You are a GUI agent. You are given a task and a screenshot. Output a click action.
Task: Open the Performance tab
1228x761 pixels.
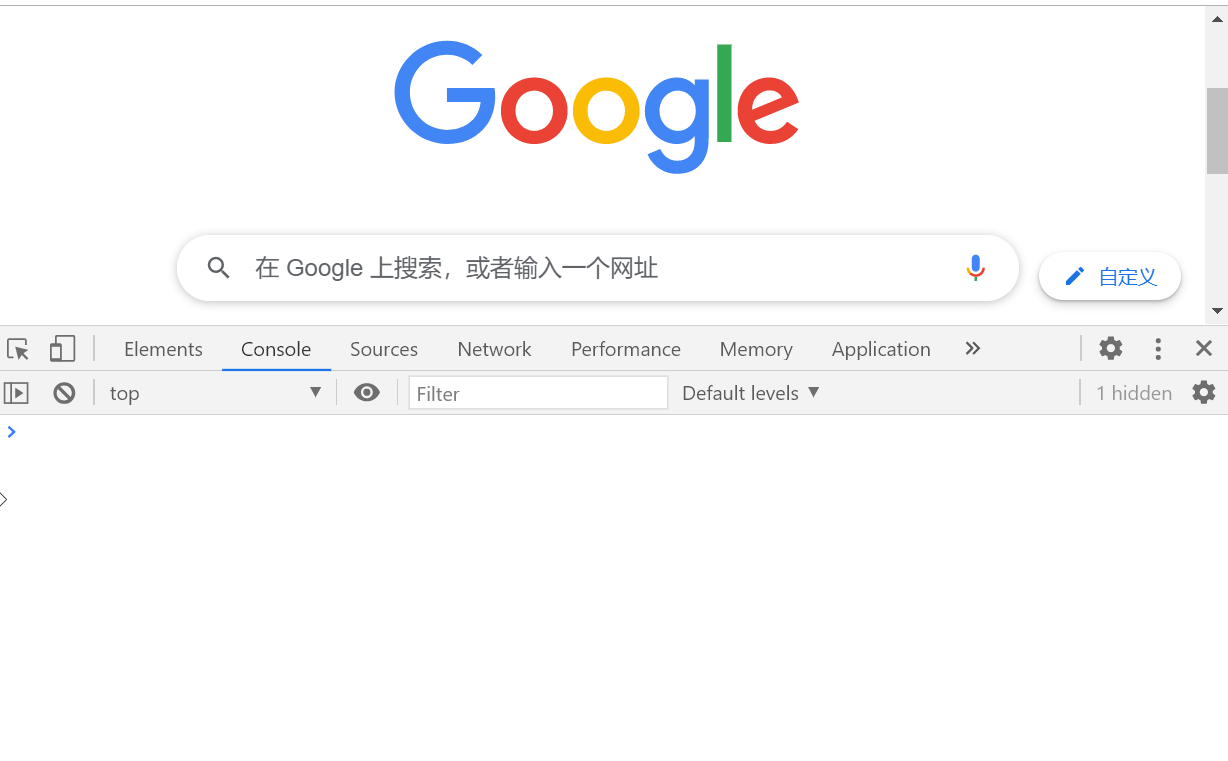[x=626, y=349]
